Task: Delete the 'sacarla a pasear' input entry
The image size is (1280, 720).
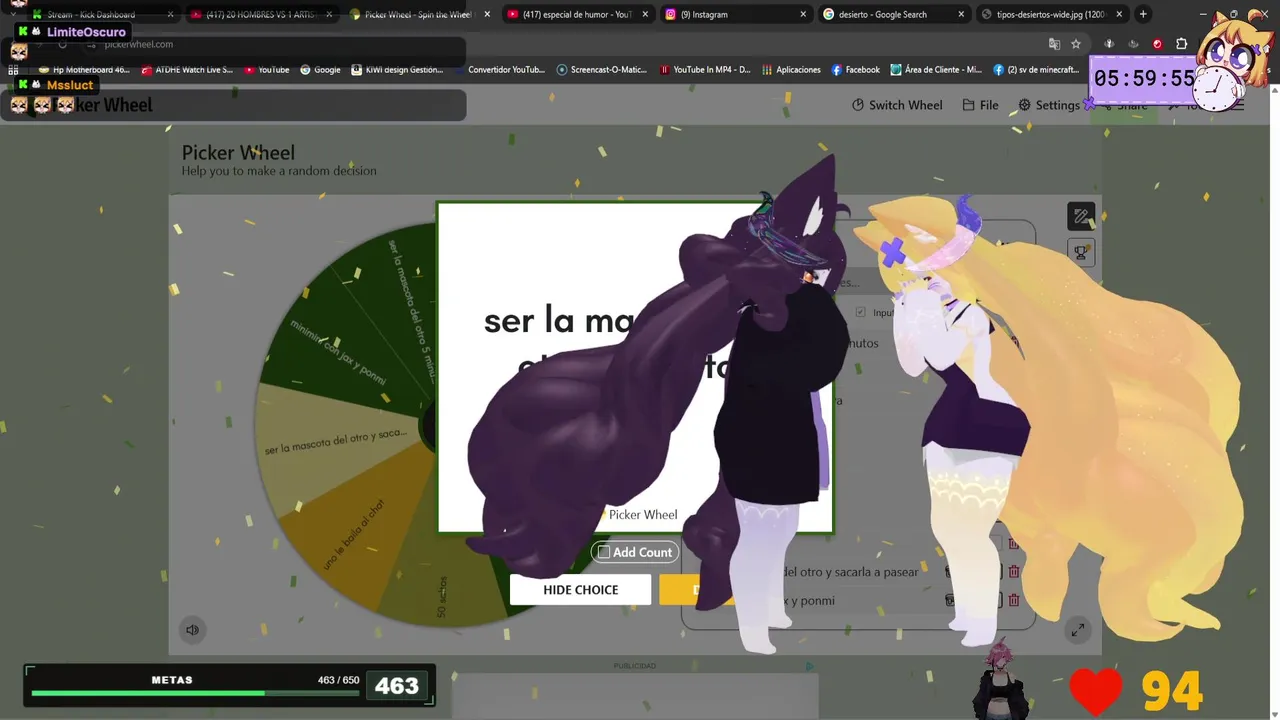Action: click(1014, 572)
